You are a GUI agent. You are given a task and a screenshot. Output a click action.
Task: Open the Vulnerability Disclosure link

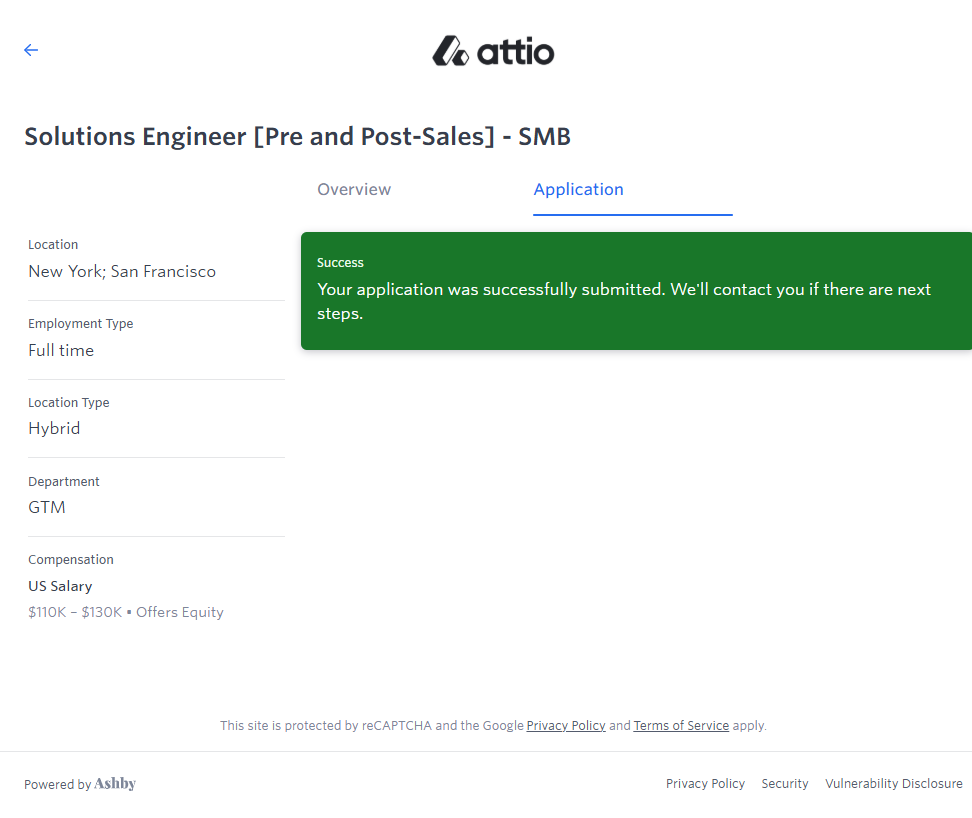pos(893,784)
